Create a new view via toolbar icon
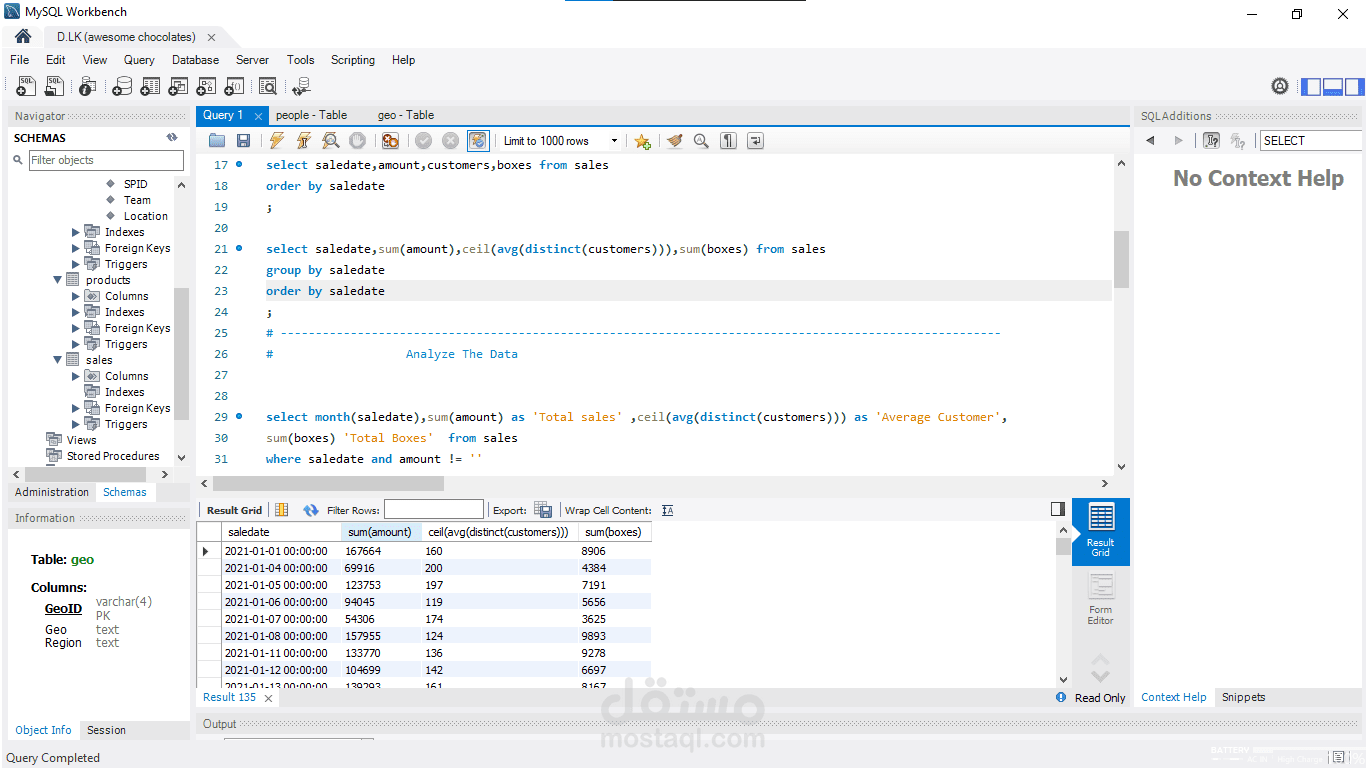 click(178, 87)
